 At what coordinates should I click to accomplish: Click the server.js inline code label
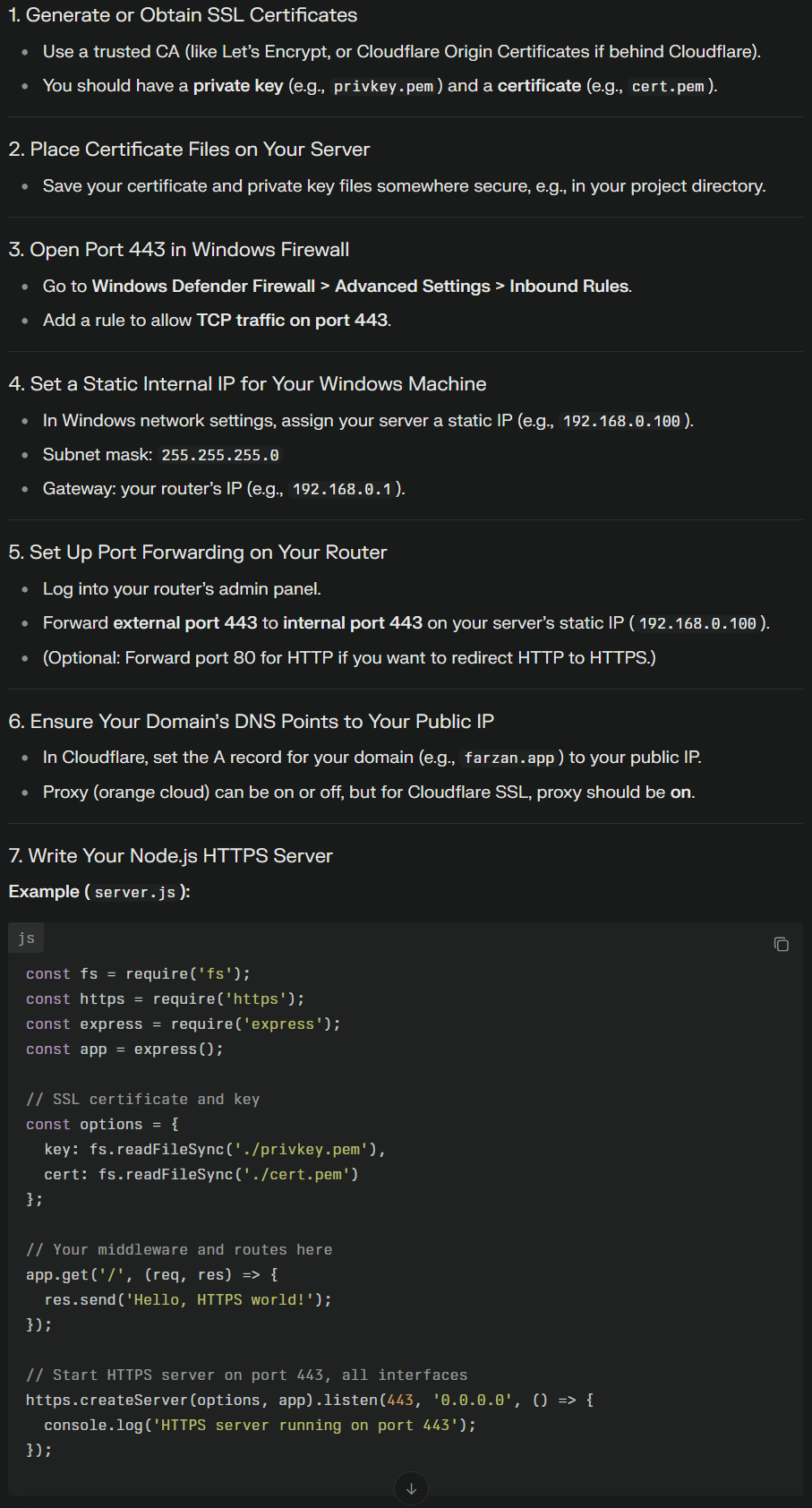[x=135, y=892]
